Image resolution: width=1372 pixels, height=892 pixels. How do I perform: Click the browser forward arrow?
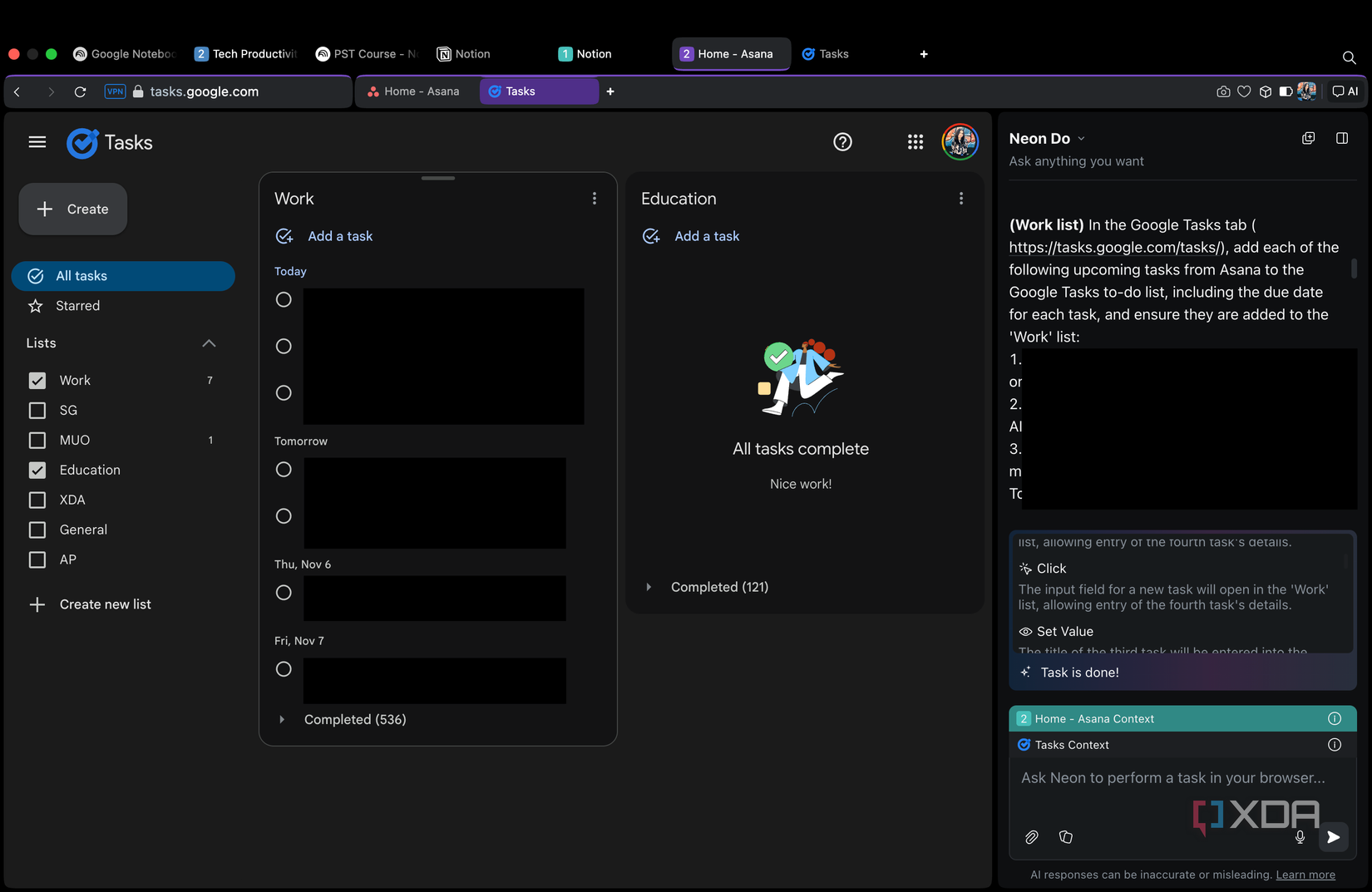pos(51,91)
